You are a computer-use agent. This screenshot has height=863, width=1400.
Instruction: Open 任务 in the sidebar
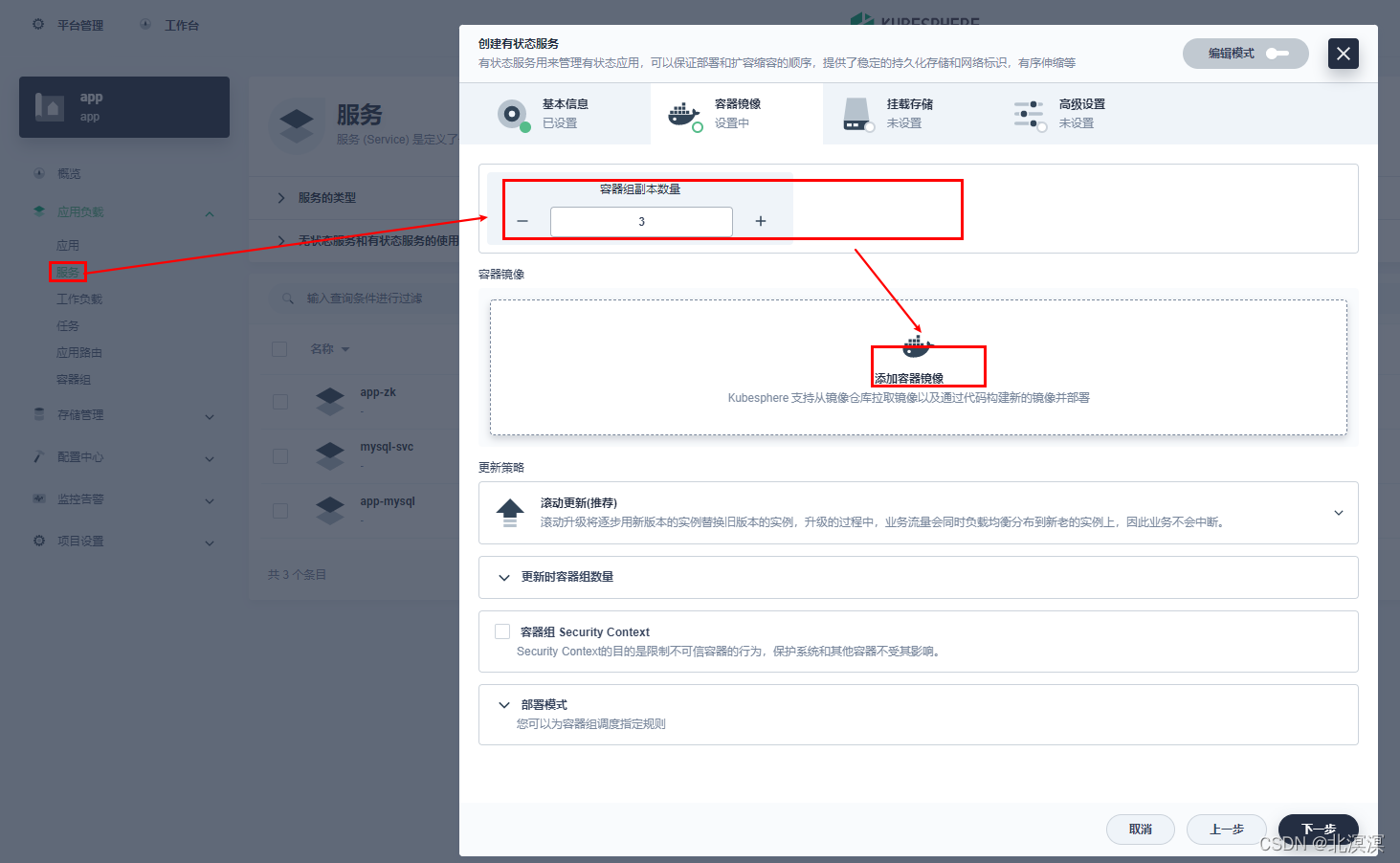[x=68, y=326]
